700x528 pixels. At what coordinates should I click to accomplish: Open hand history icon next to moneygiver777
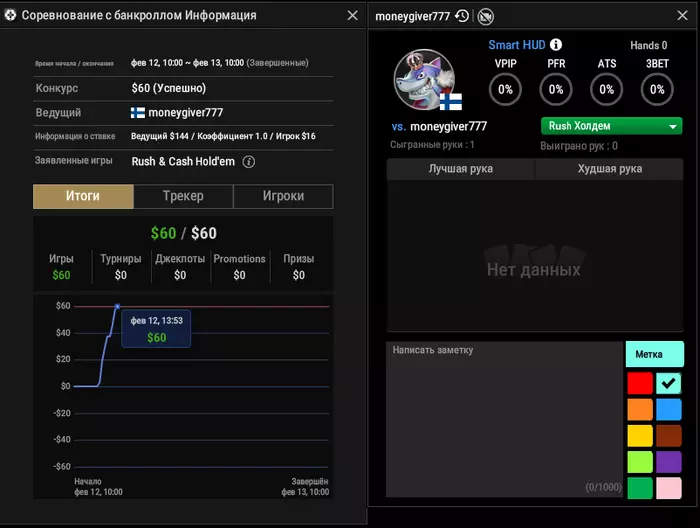tap(462, 16)
